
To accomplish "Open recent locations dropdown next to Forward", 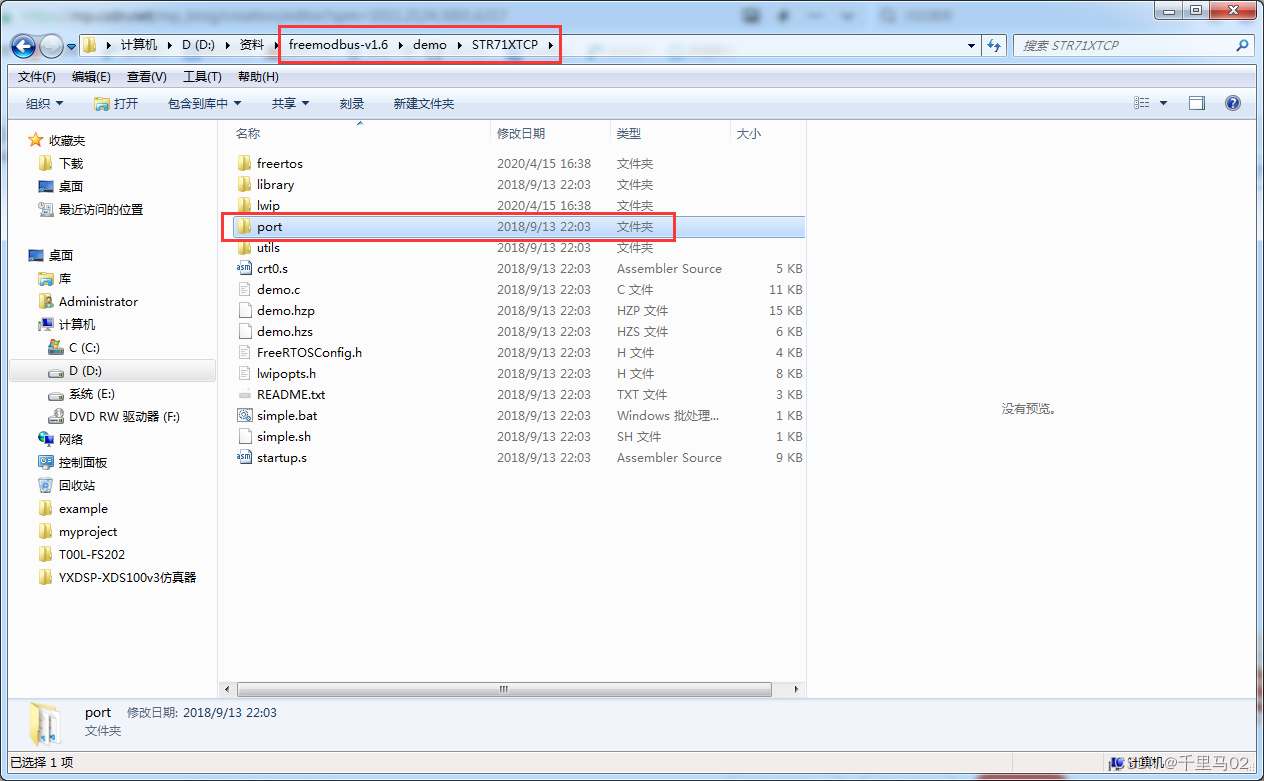I will pyautogui.click(x=71, y=46).
